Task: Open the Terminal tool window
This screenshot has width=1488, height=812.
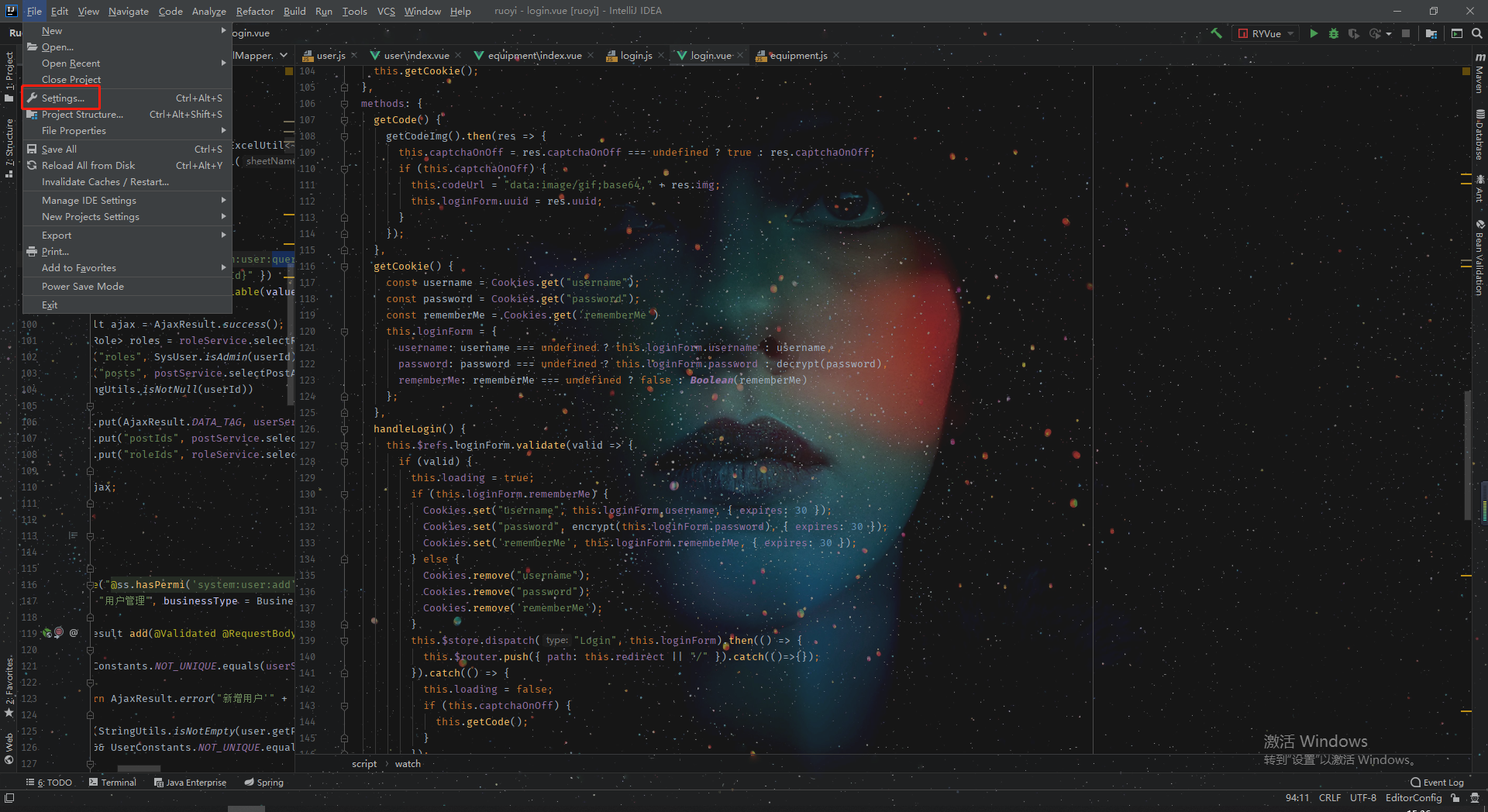Action: [112, 783]
